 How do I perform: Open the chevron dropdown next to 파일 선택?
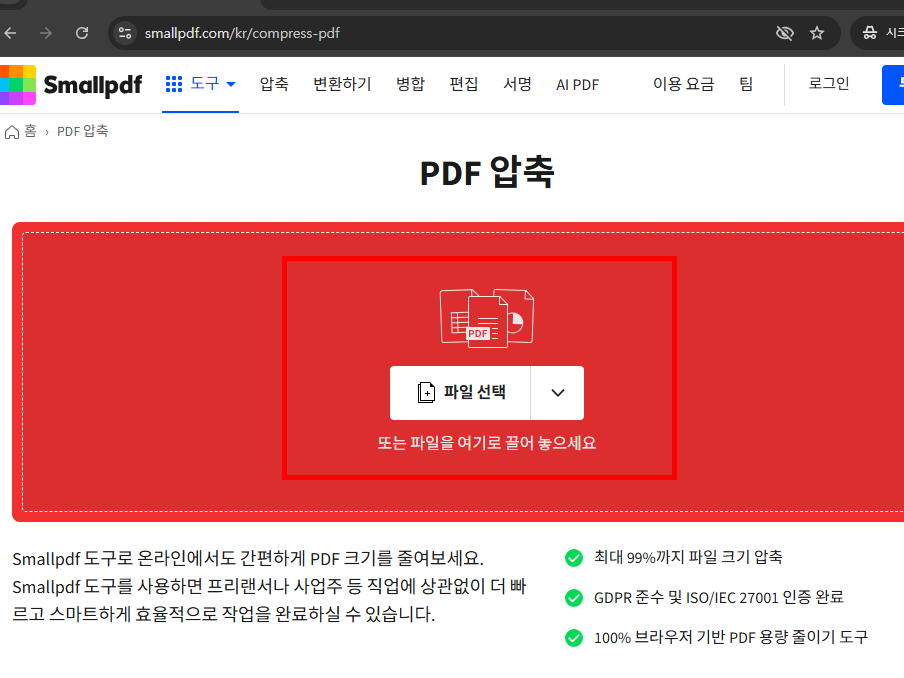[x=556, y=392]
